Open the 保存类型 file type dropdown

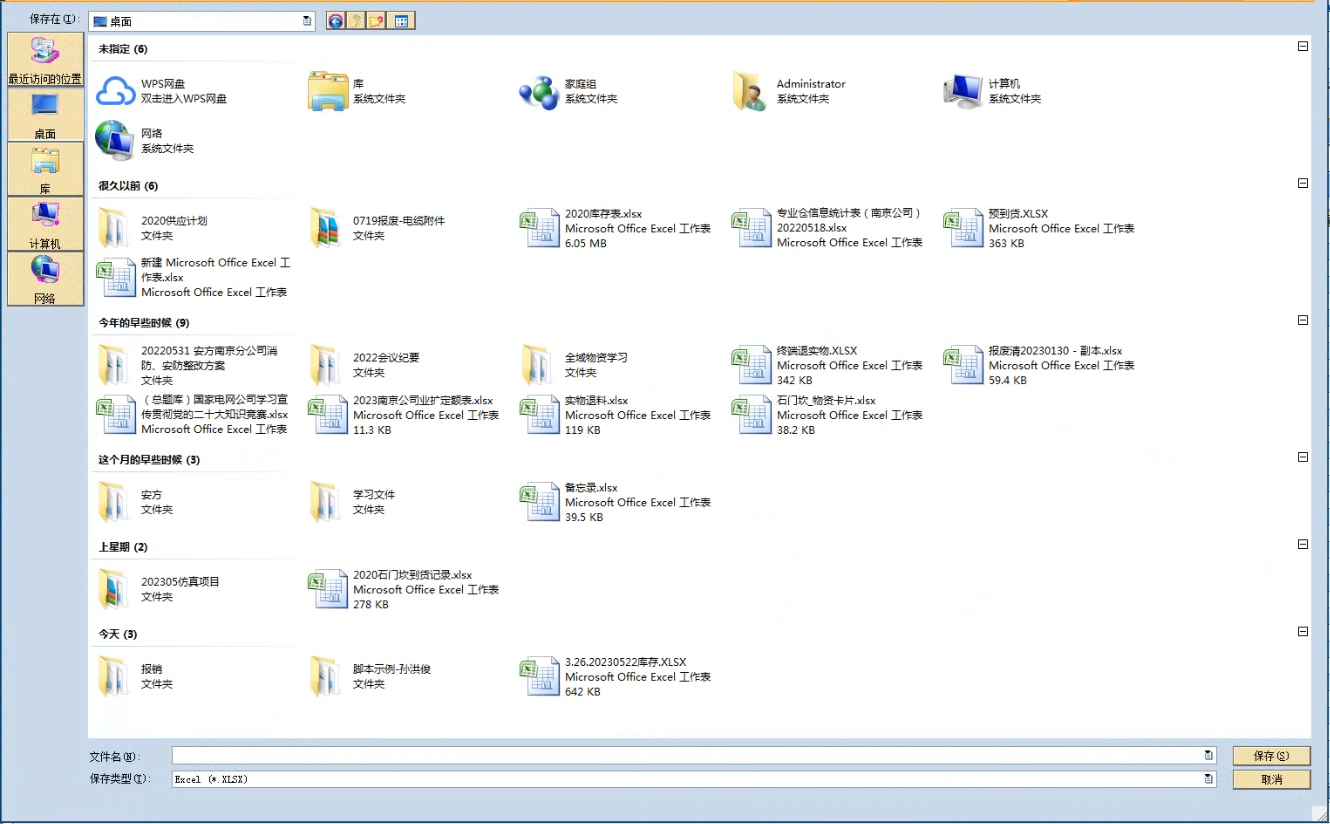pyautogui.click(x=1208, y=779)
